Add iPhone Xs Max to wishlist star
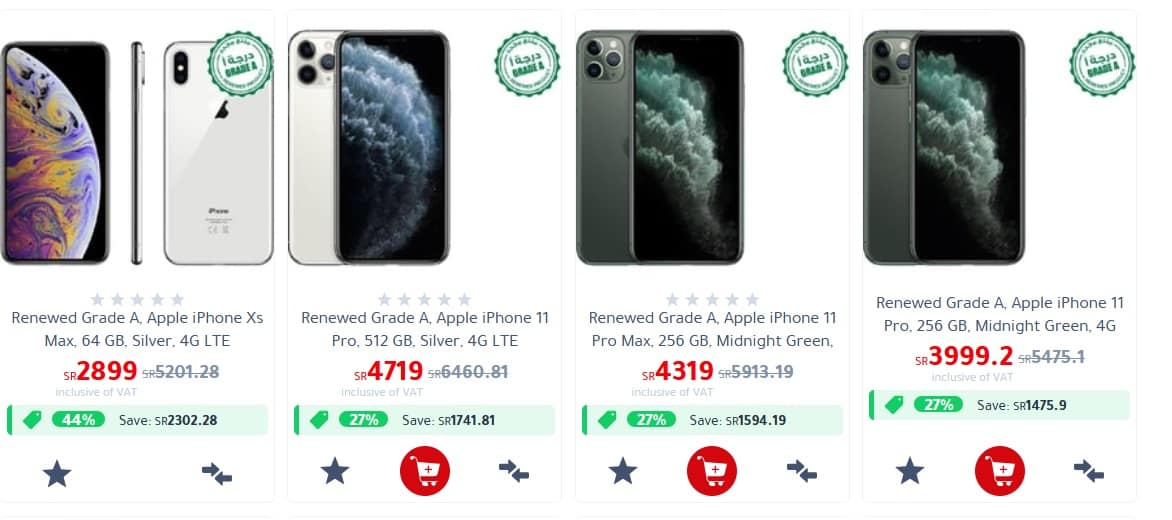This screenshot has width=1172, height=520. click(57, 473)
